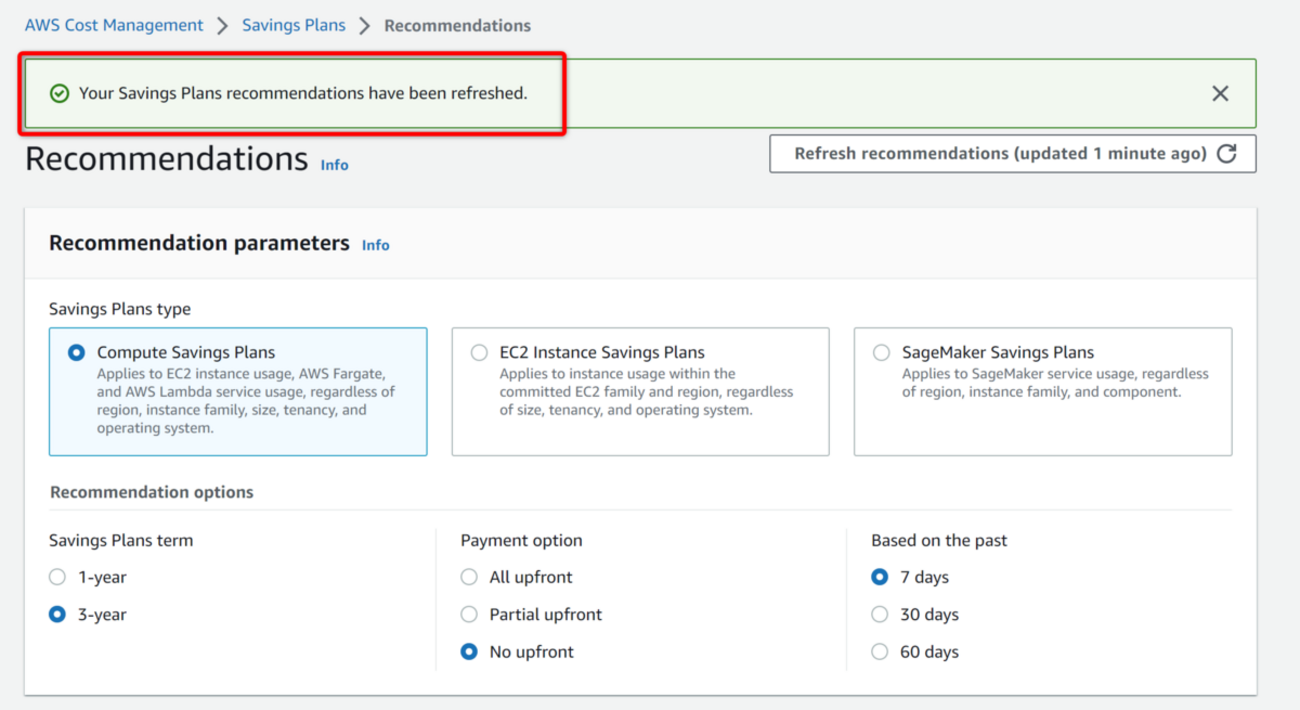Base recommendations on past 7 days
1300x710 pixels.
880,577
